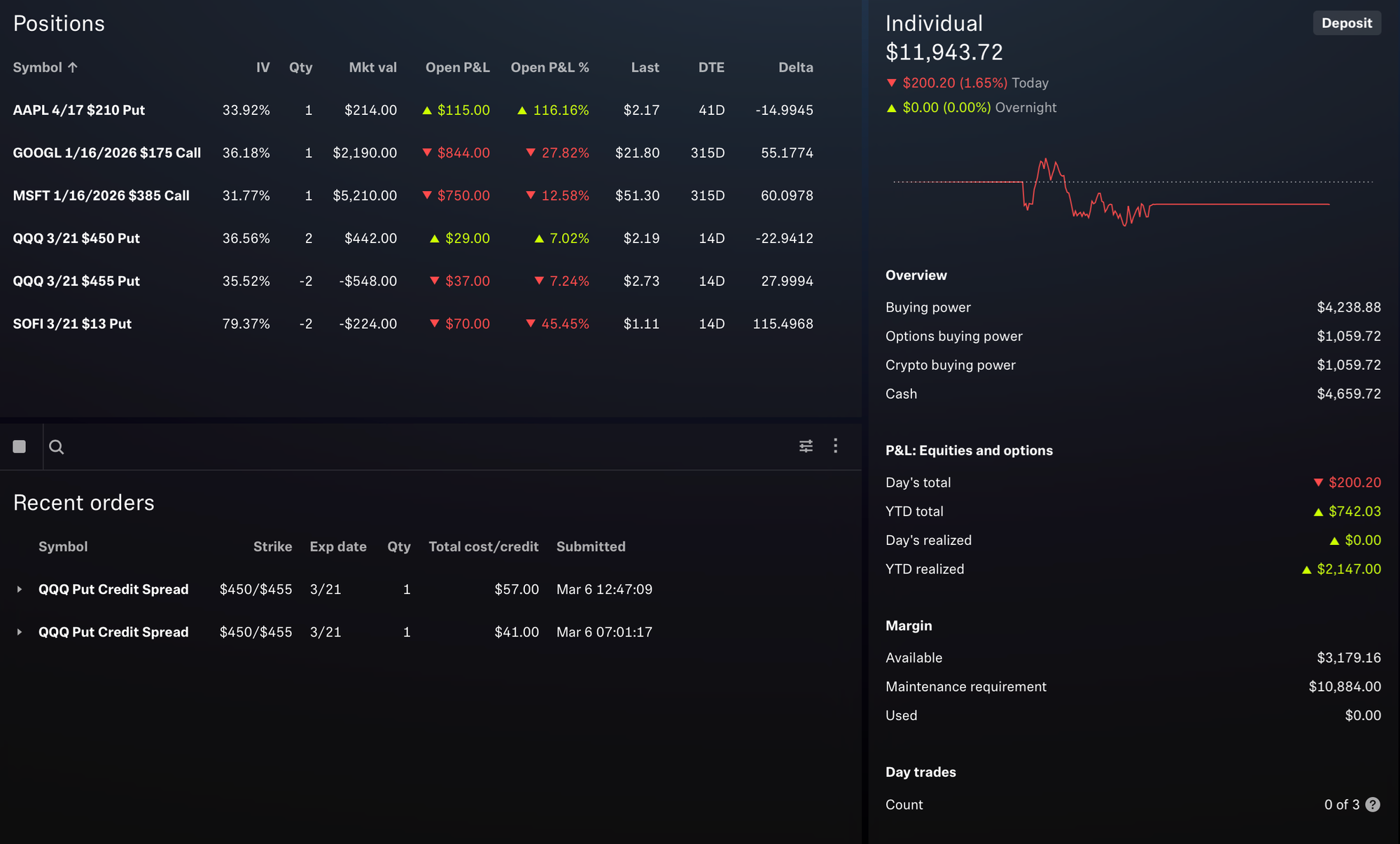Screen dimensions: 1400x844
Task: Open the three-dot more options menu
Action: 835,445
